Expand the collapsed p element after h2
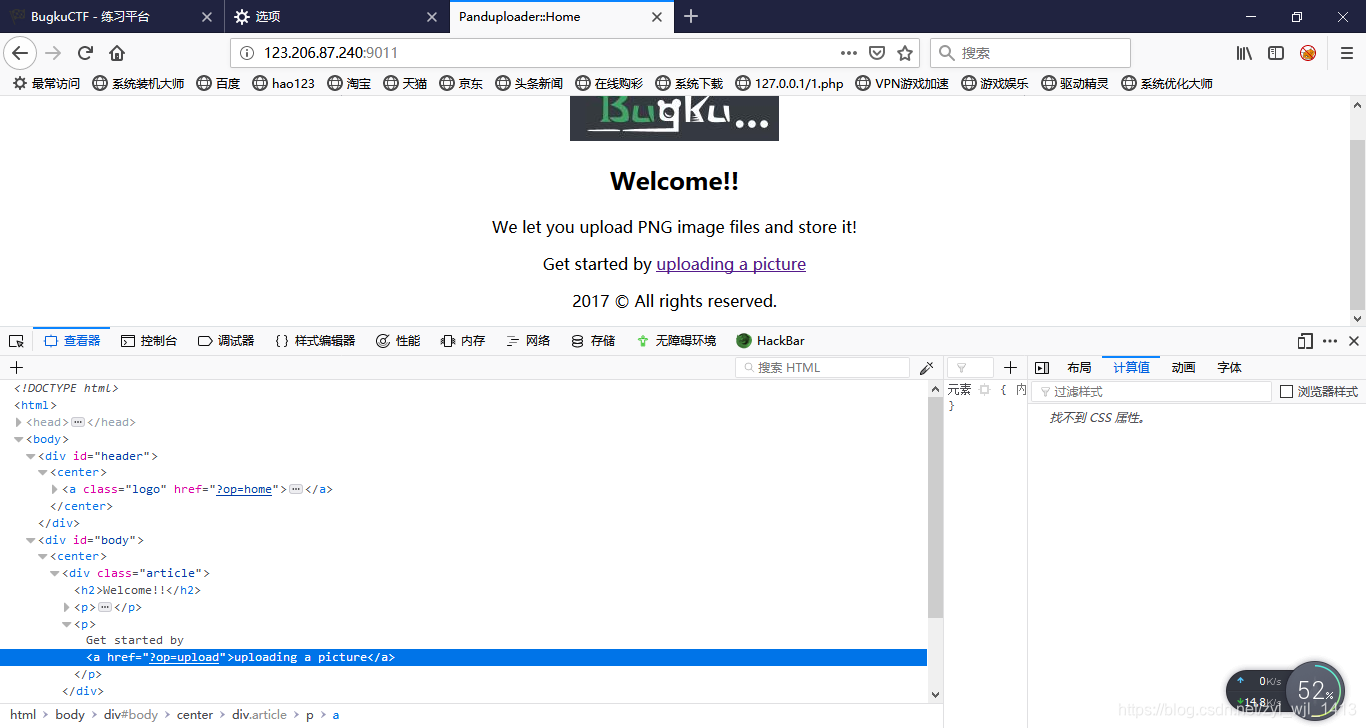 pos(67,607)
